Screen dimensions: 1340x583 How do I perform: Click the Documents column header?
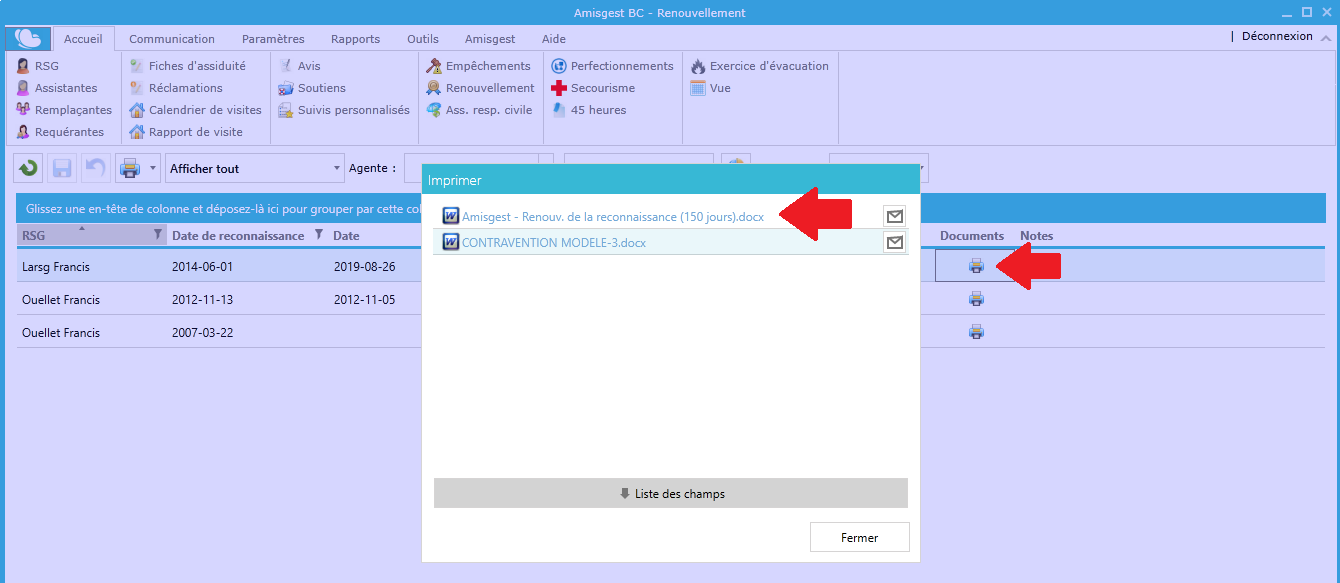click(x=972, y=236)
